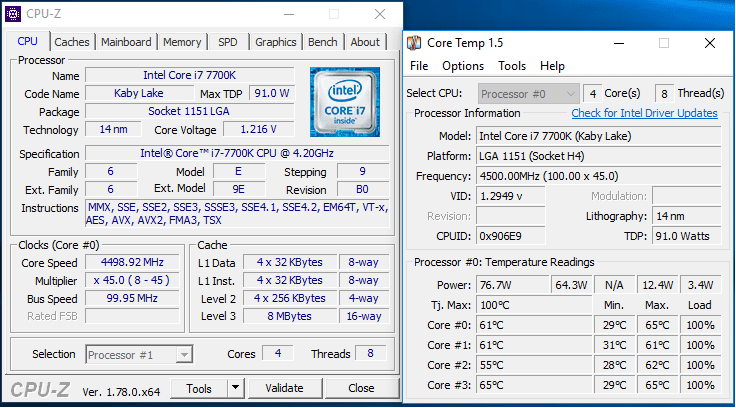Click the Model field in Core Temp
Screen dimensions: 736x408
[598, 136]
